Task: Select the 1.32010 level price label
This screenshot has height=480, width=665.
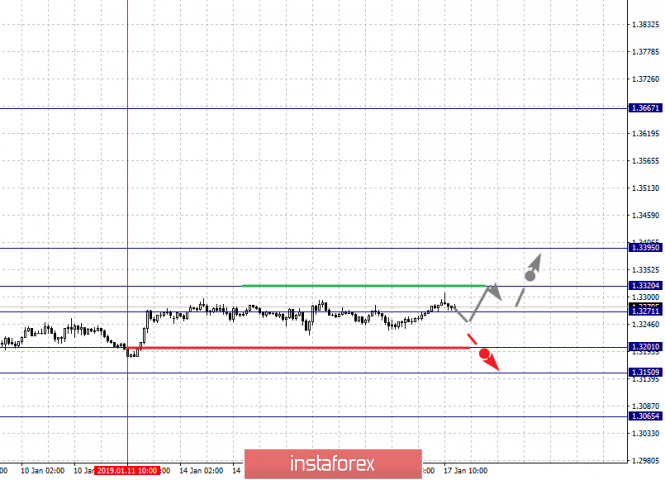Action: coord(645,347)
